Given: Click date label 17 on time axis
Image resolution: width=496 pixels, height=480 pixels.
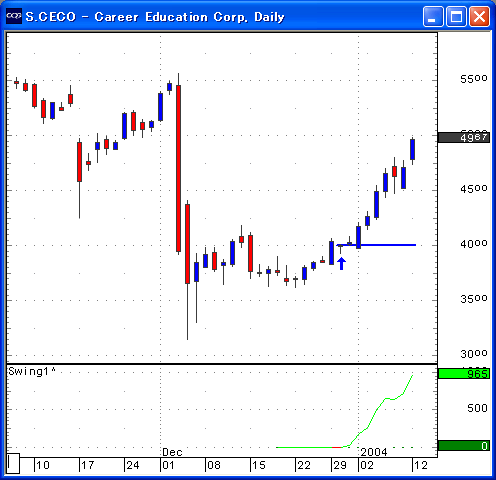Looking at the screenshot, I should click(x=88, y=465).
